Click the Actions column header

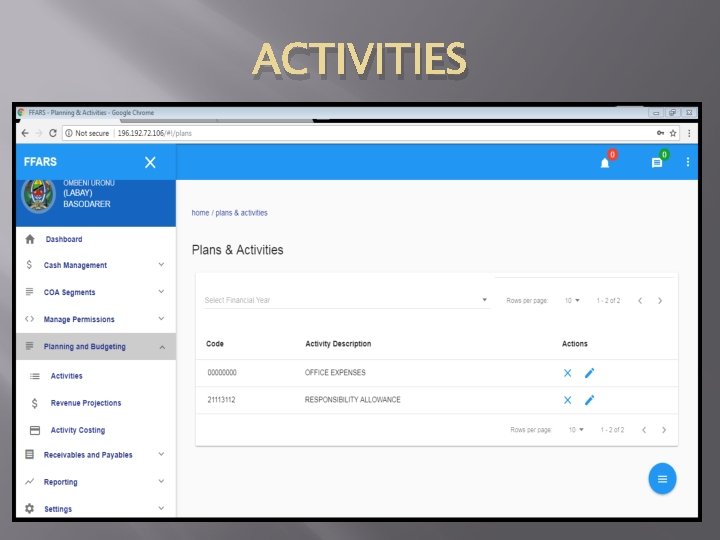click(x=574, y=343)
